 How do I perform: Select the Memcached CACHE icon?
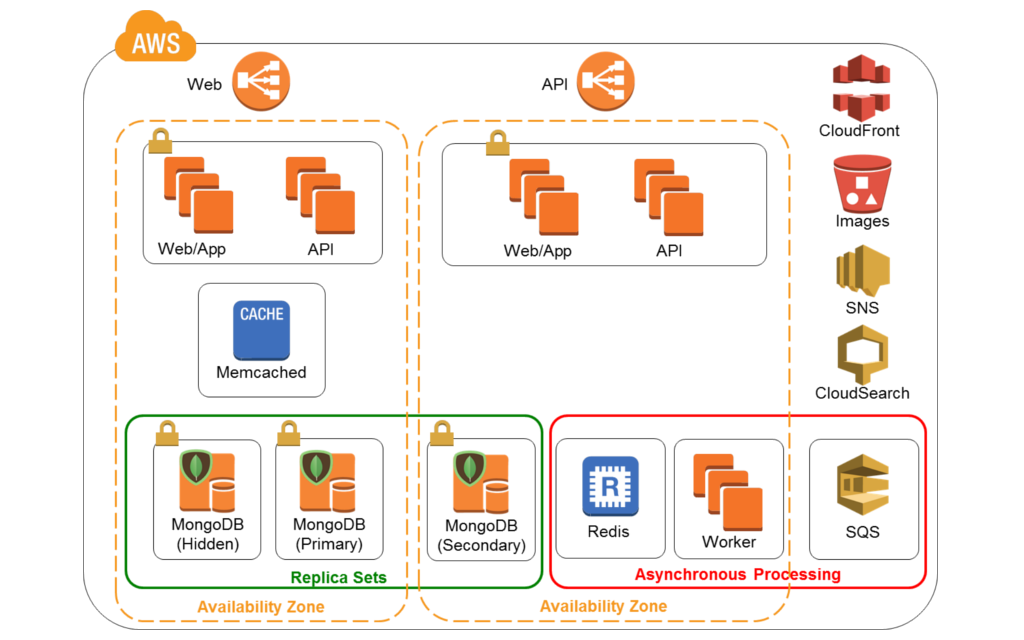tap(261, 330)
